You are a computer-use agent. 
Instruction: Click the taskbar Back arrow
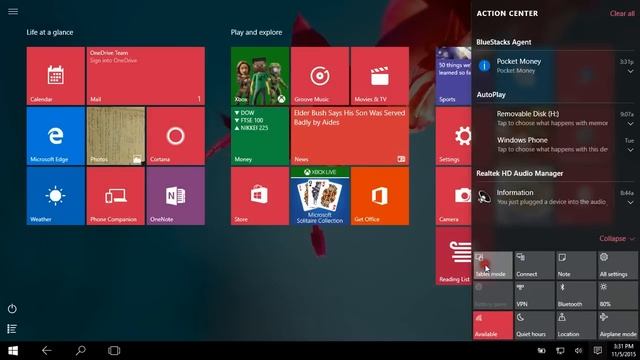coord(47,350)
